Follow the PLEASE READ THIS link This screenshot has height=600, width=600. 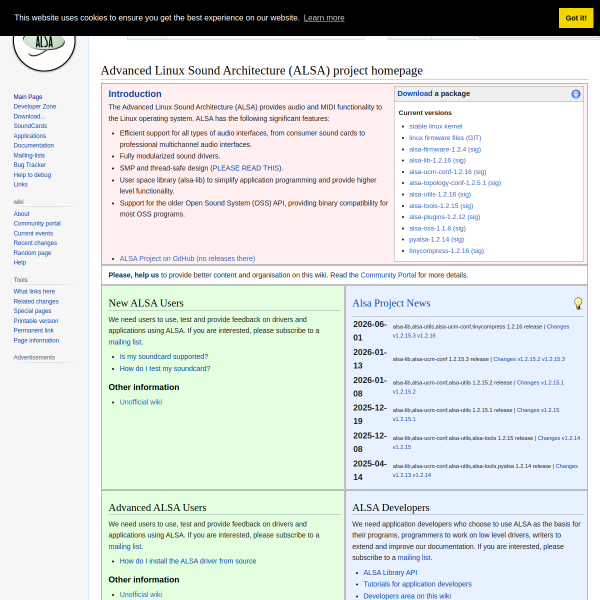click(x=246, y=168)
